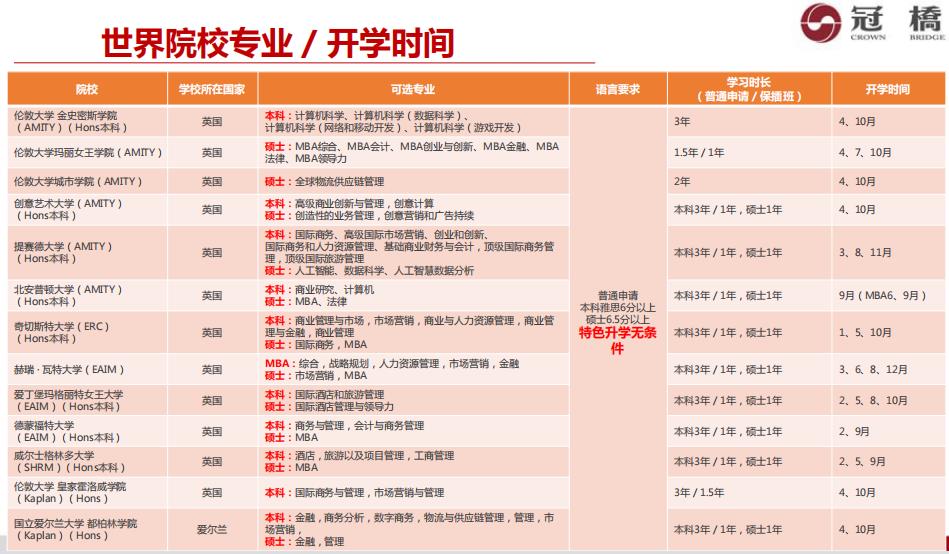The width and height of the screenshot is (949, 554).
Task: Click 人工智能、数据科学 master's line
Action: point(370,271)
